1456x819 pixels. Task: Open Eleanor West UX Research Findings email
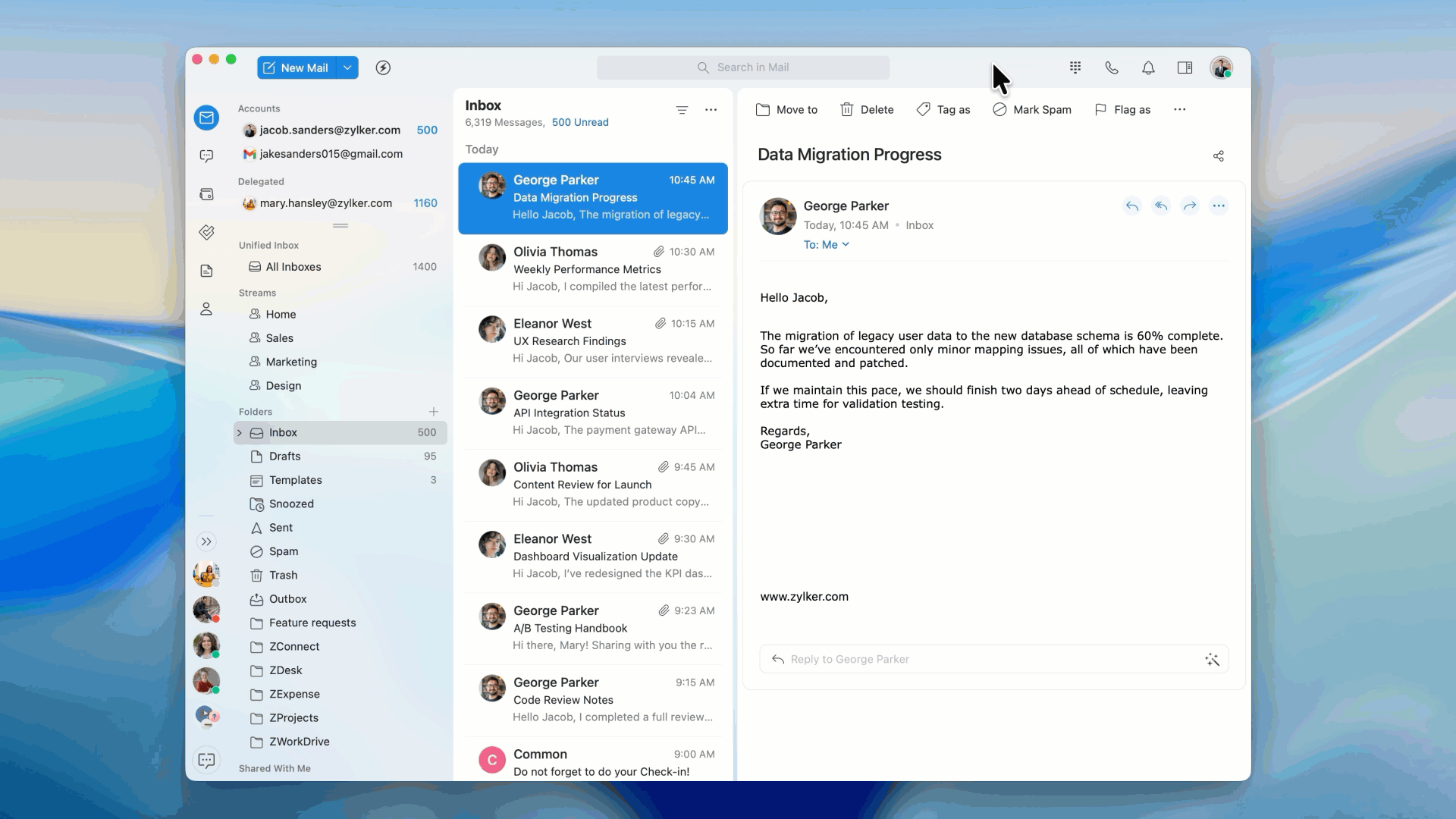(593, 341)
